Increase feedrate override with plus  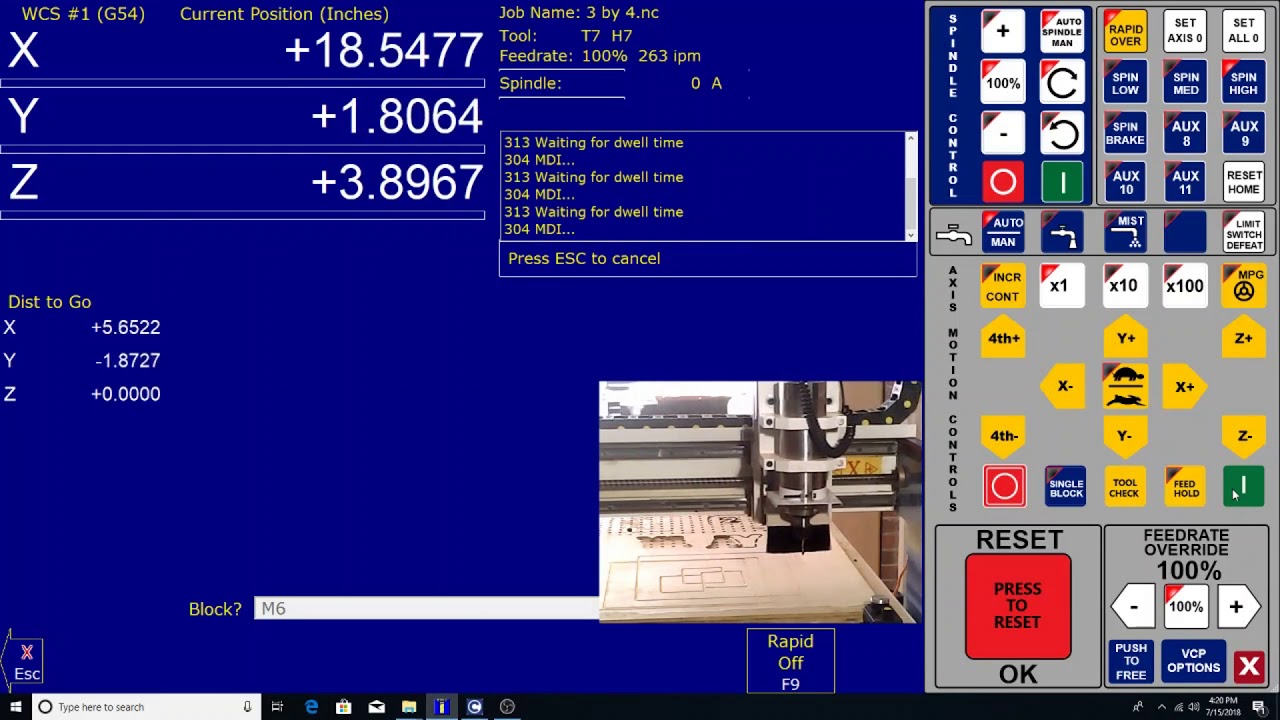(1237, 607)
